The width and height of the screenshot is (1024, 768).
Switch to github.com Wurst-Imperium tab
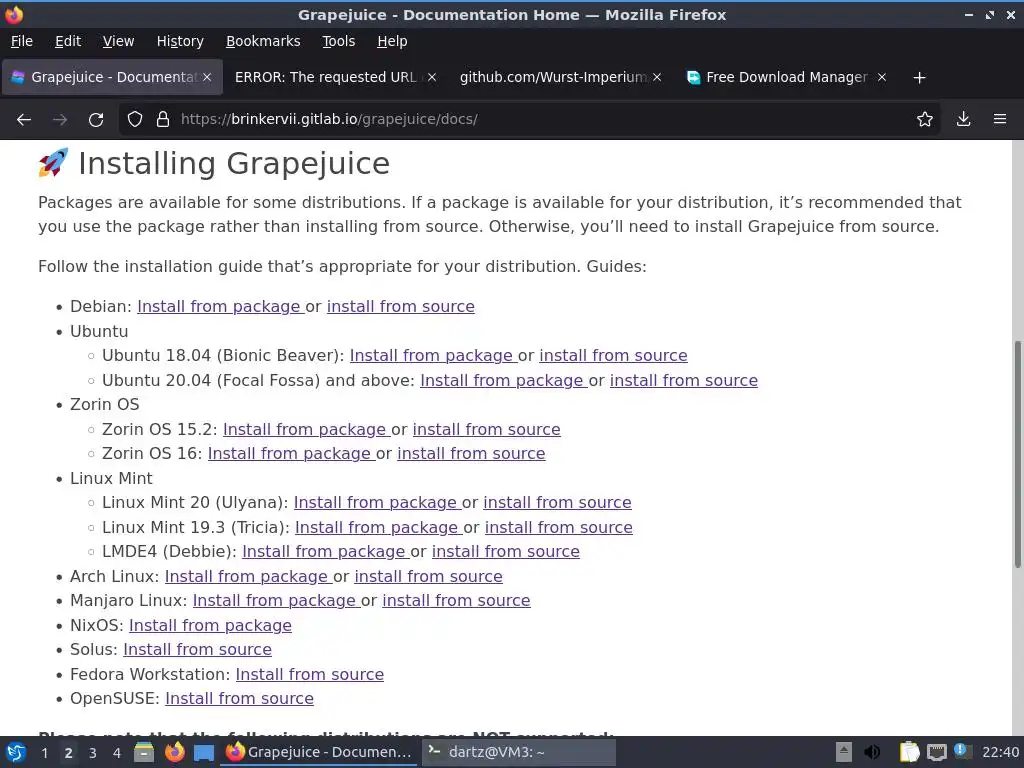[x=553, y=77]
